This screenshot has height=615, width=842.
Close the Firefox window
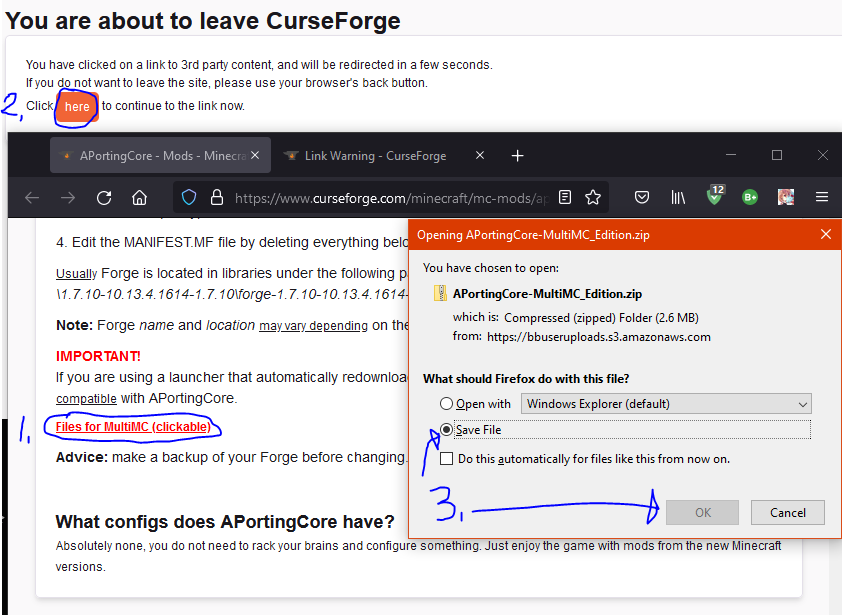coord(823,155)
